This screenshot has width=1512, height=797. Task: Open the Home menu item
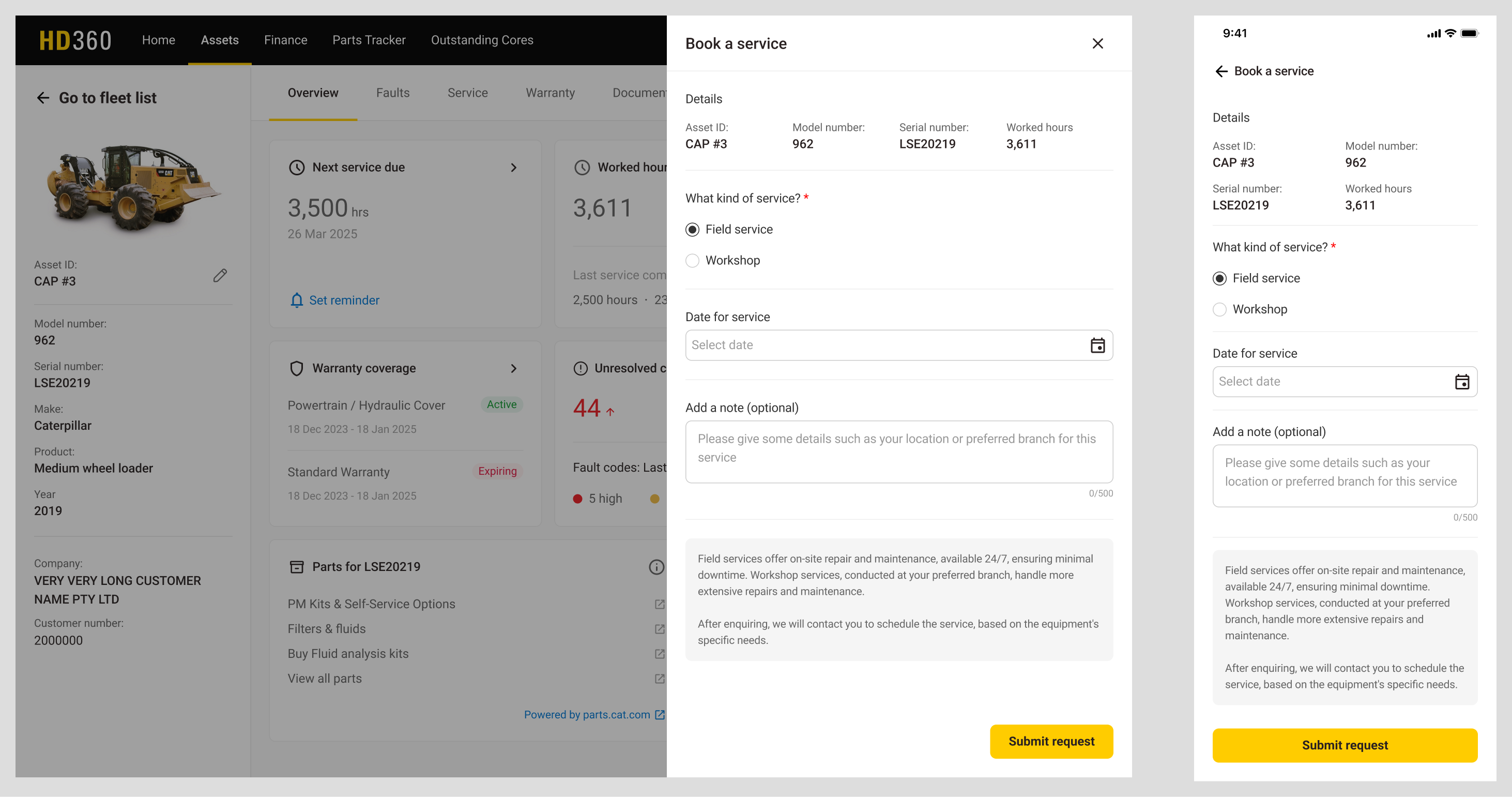159,40
